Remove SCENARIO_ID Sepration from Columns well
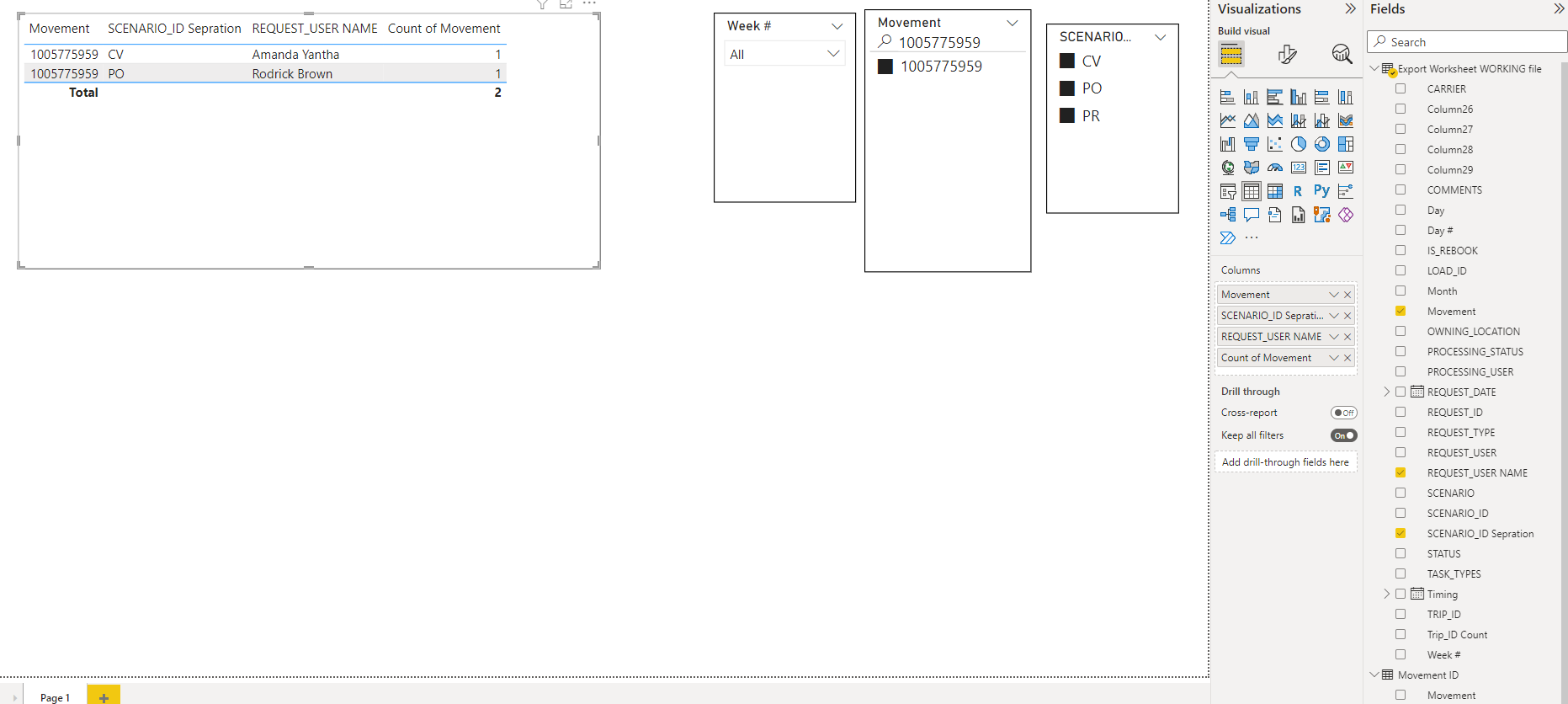Image resolution: width=1568 pixels, height=704 pixels. pyautogui.click(x=1347, y=316)
